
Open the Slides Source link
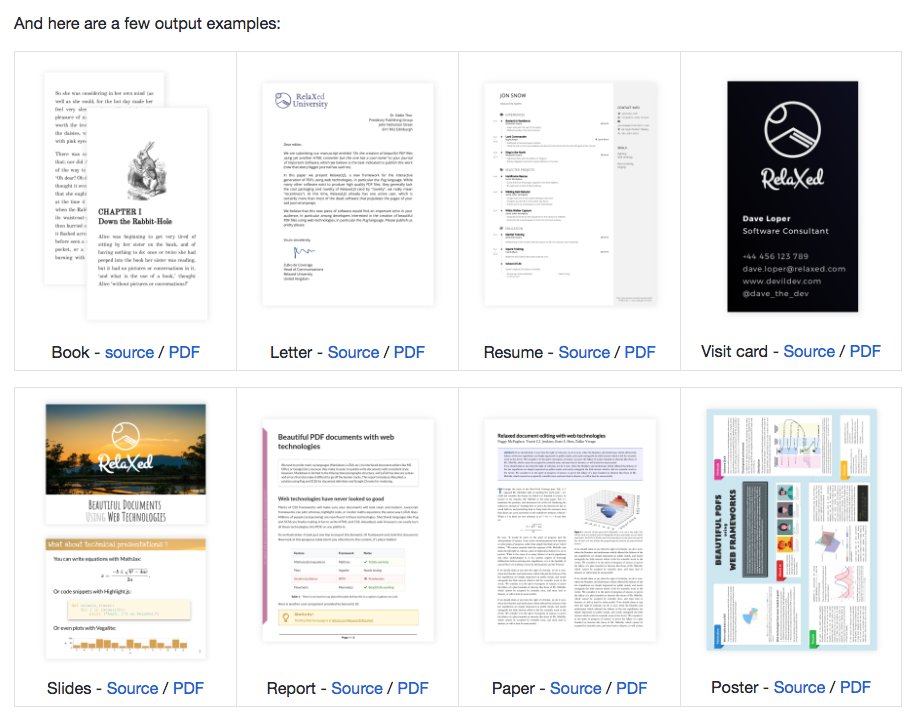coord(133,688)
